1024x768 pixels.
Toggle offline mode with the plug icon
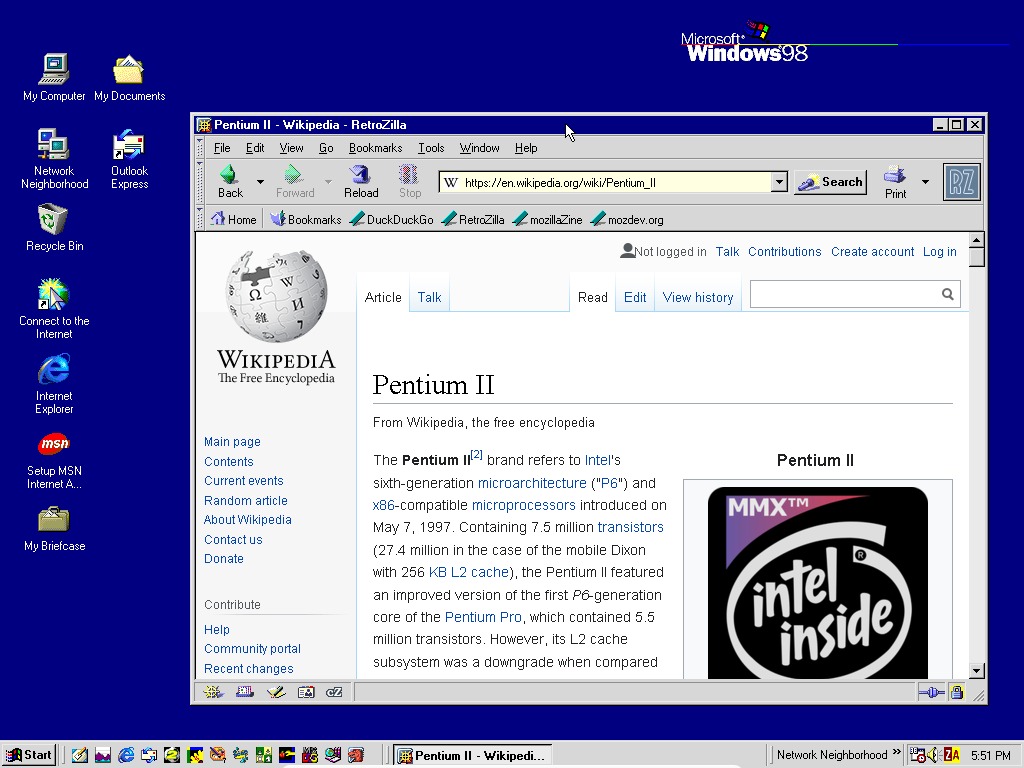[x=931, y=691]
